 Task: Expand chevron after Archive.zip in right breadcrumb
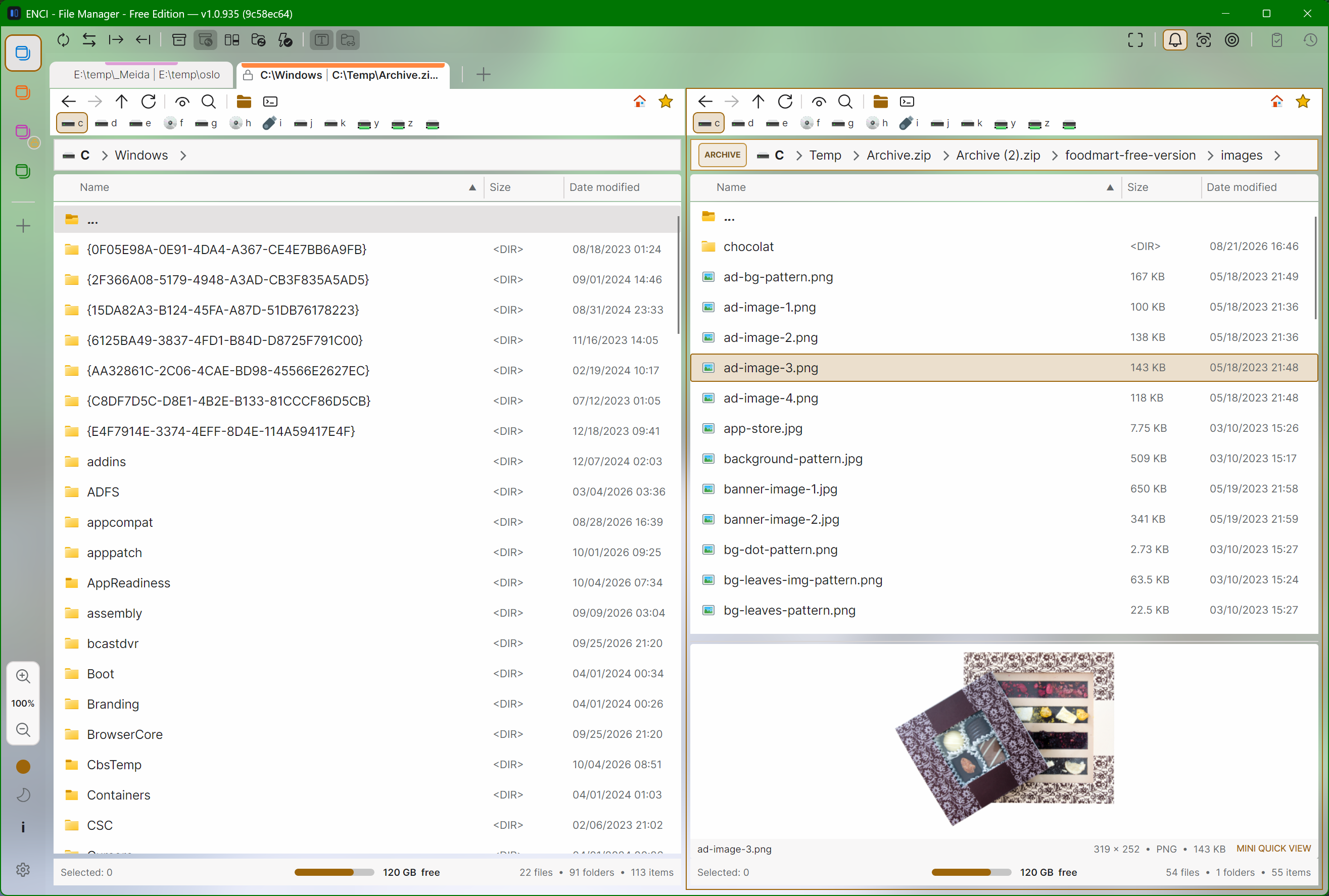click(x=945, y=156)
